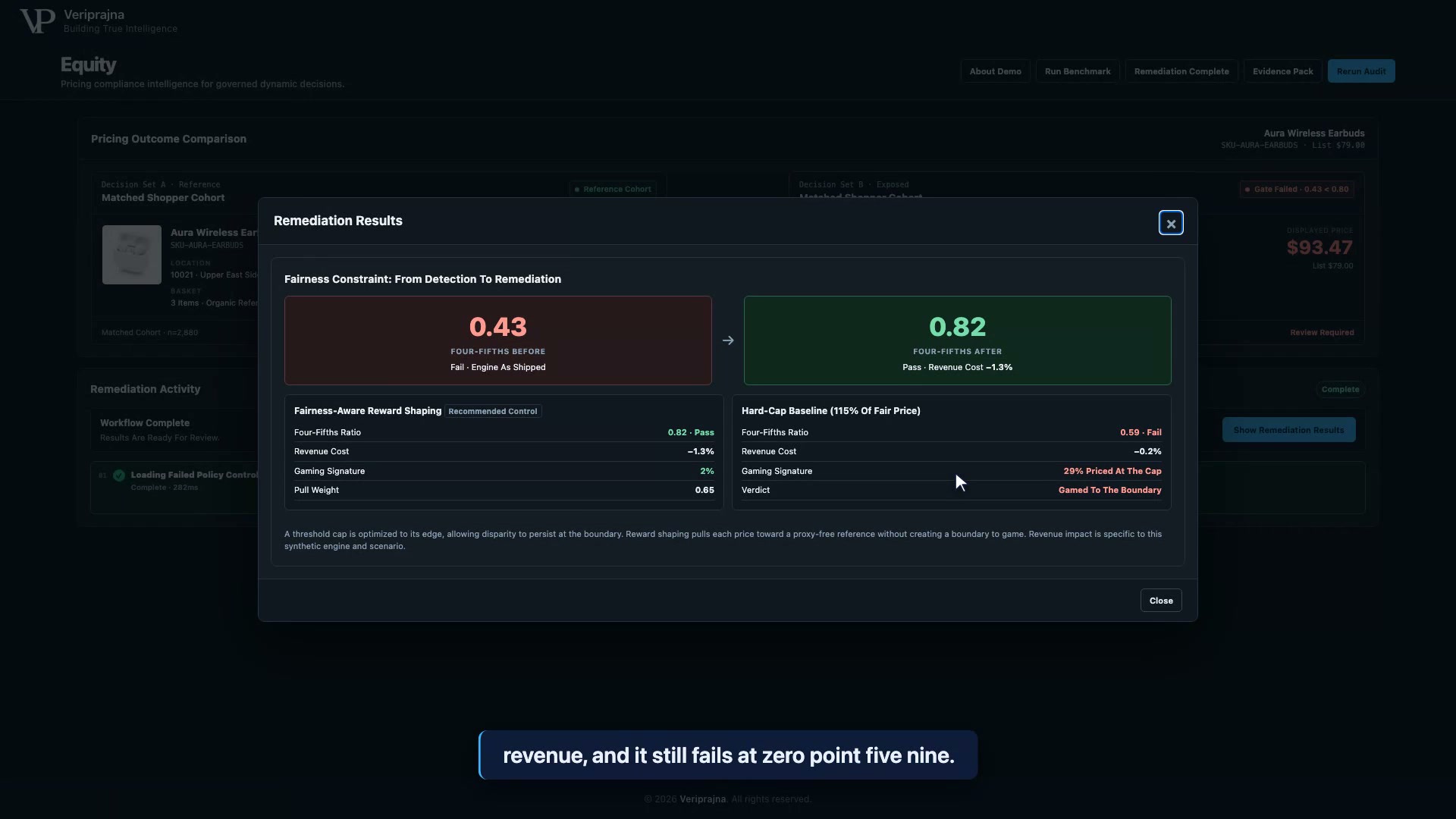
Task: Click the 2% Gaming Signature value
Action: (707, 471)
